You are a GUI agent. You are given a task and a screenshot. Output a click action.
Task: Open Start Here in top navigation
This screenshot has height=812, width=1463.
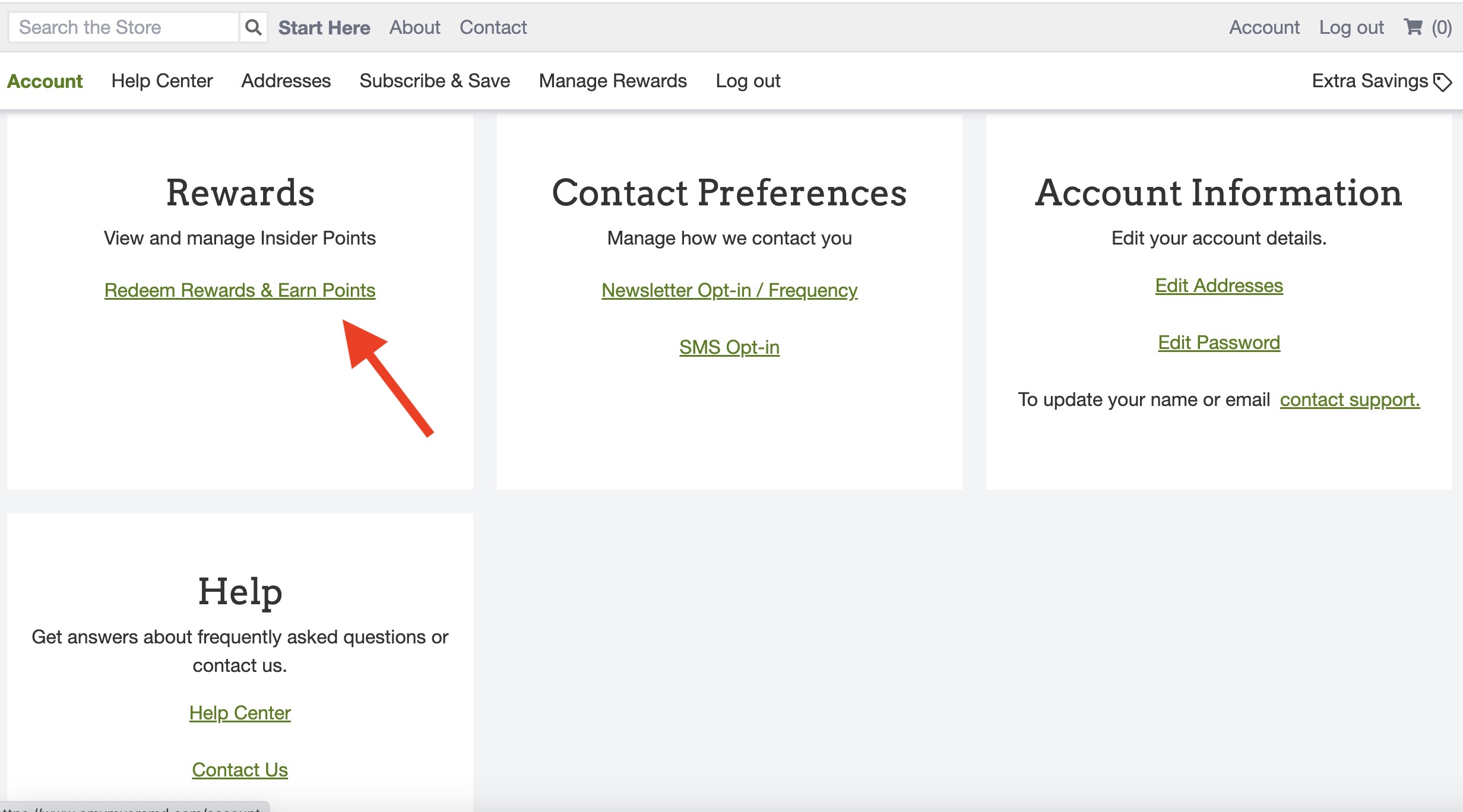click(x=324, y=27)
